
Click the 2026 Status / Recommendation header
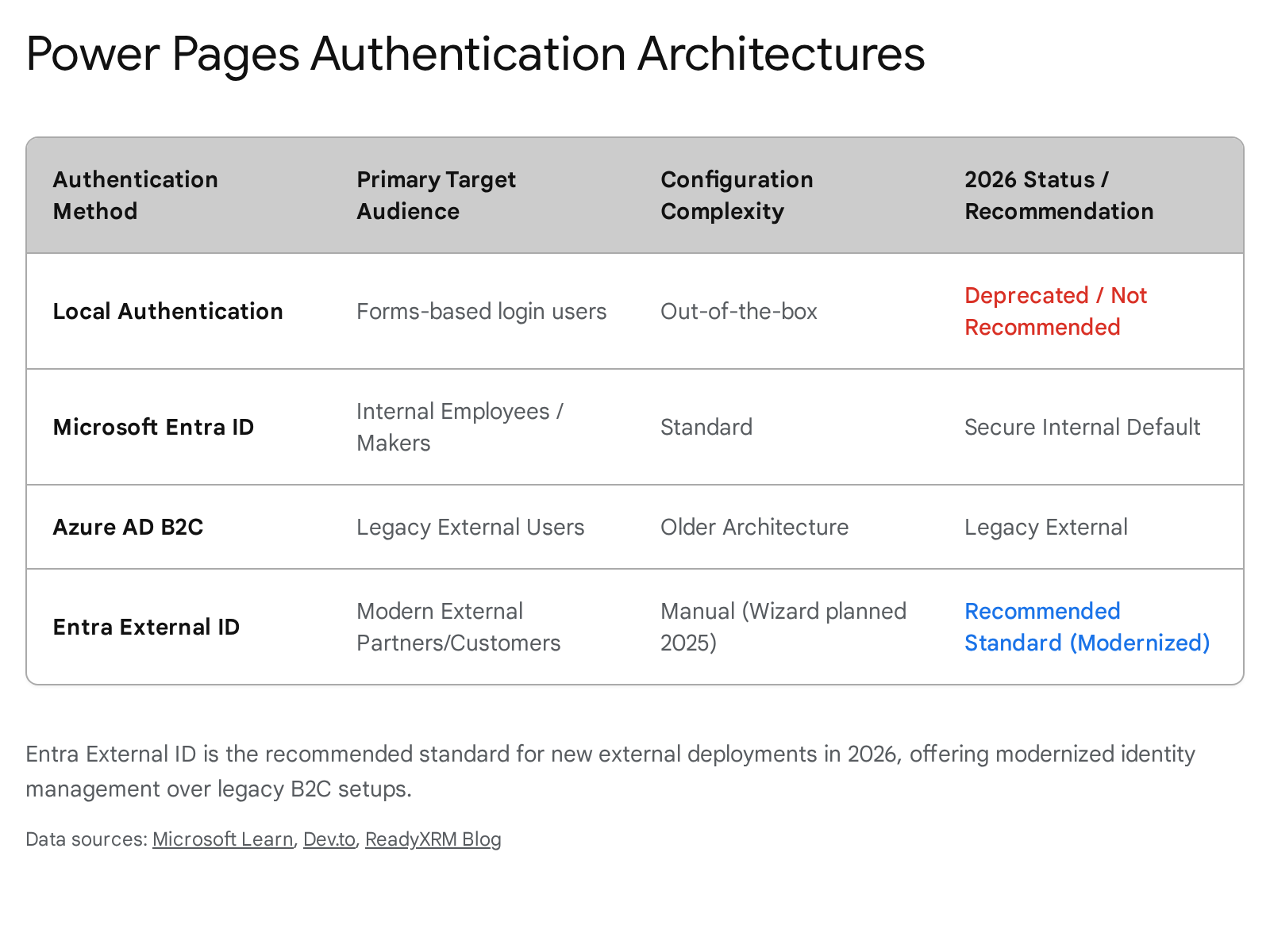tap(1059, 195)
